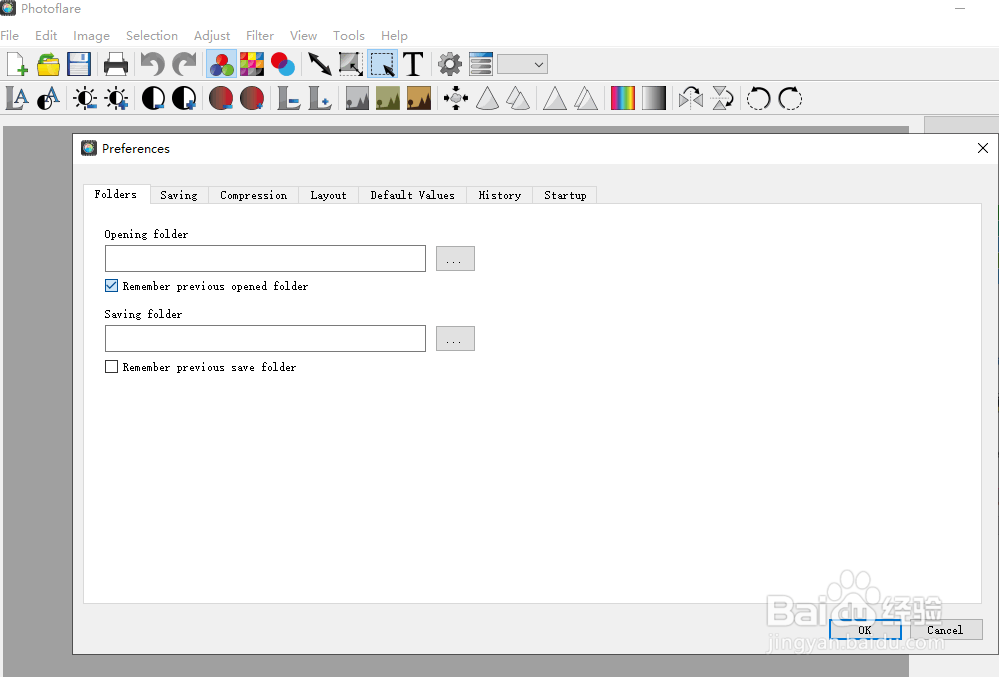999x677 pixels.
Task: Rotate counter-clockwise with dashed circle arrow
Action: coord(758,99)
